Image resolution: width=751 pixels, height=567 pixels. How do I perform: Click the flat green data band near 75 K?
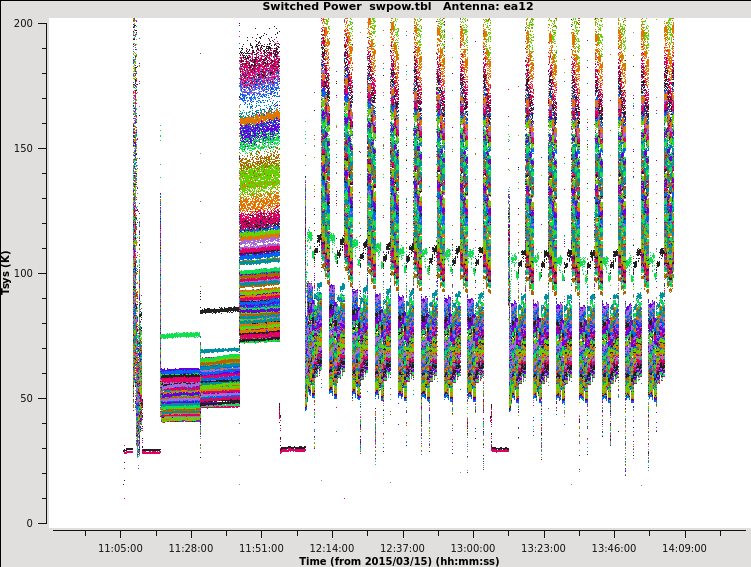point(180,336)
